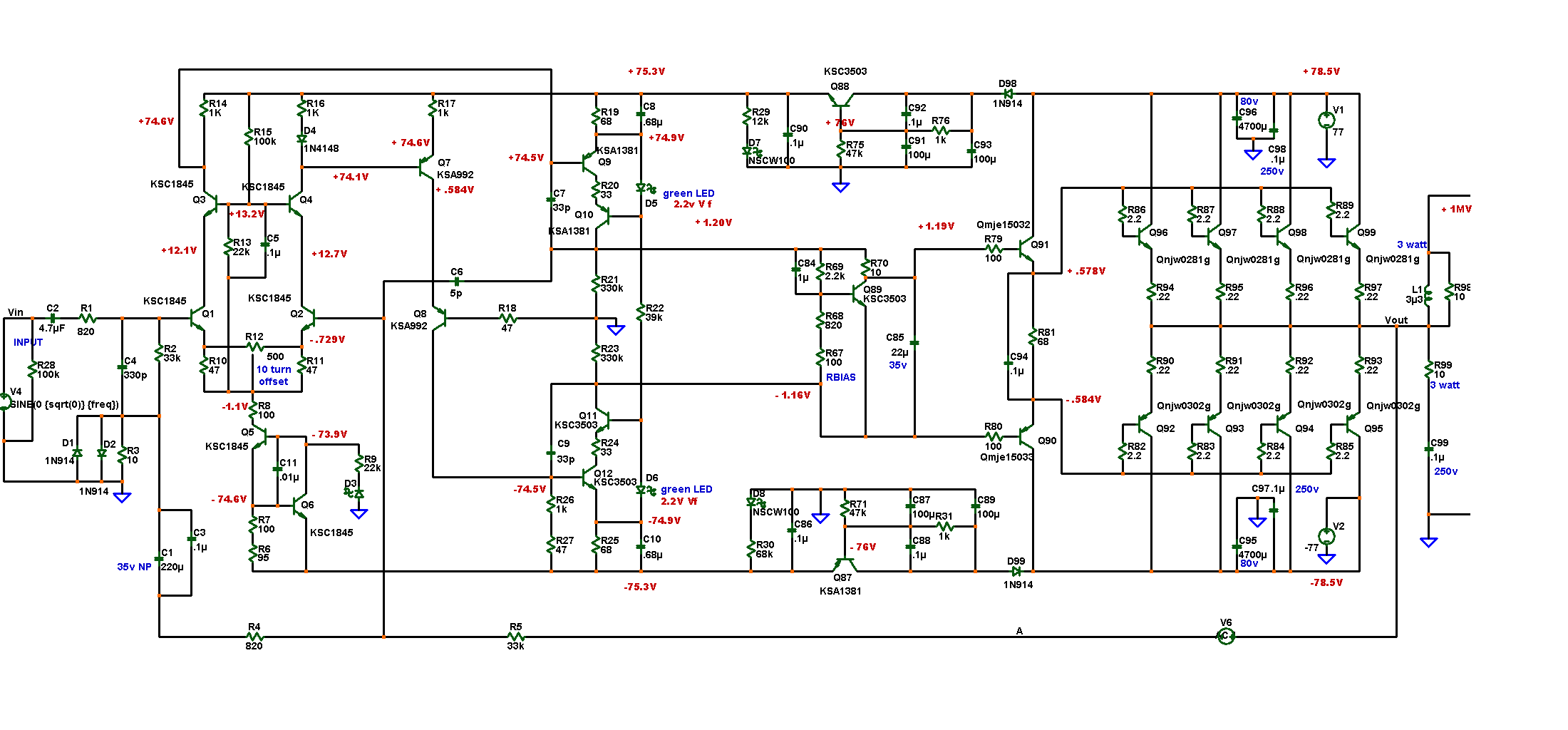Viewport: 1568px width, 730px height.
Task: Select the -73.9V voltage annotation
Action: tap(329, 434)
